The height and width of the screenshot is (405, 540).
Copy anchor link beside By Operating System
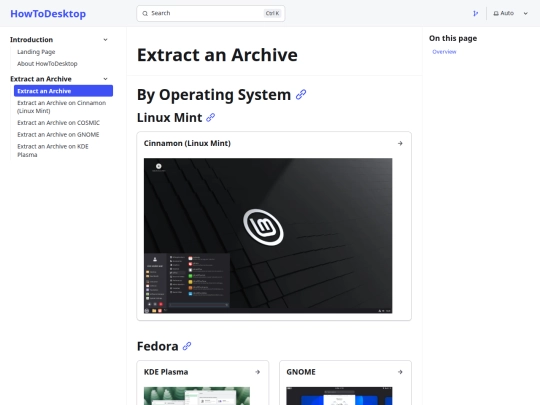point(301,95)
